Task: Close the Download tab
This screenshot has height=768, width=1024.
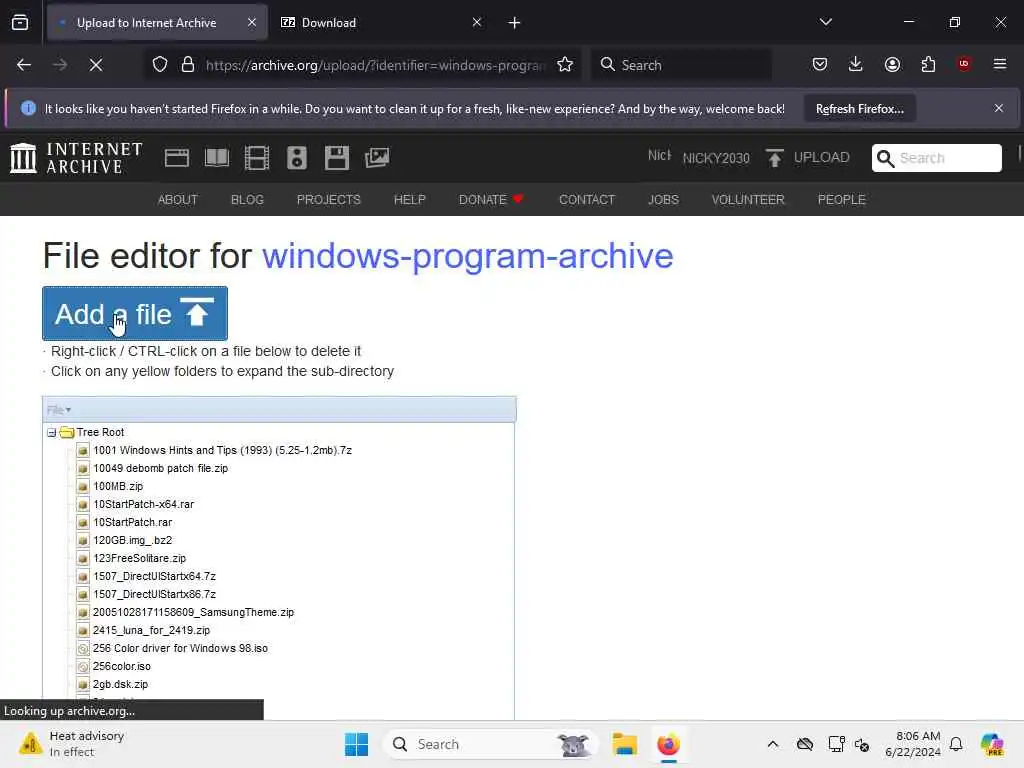Action: click(x=477, y=23)
